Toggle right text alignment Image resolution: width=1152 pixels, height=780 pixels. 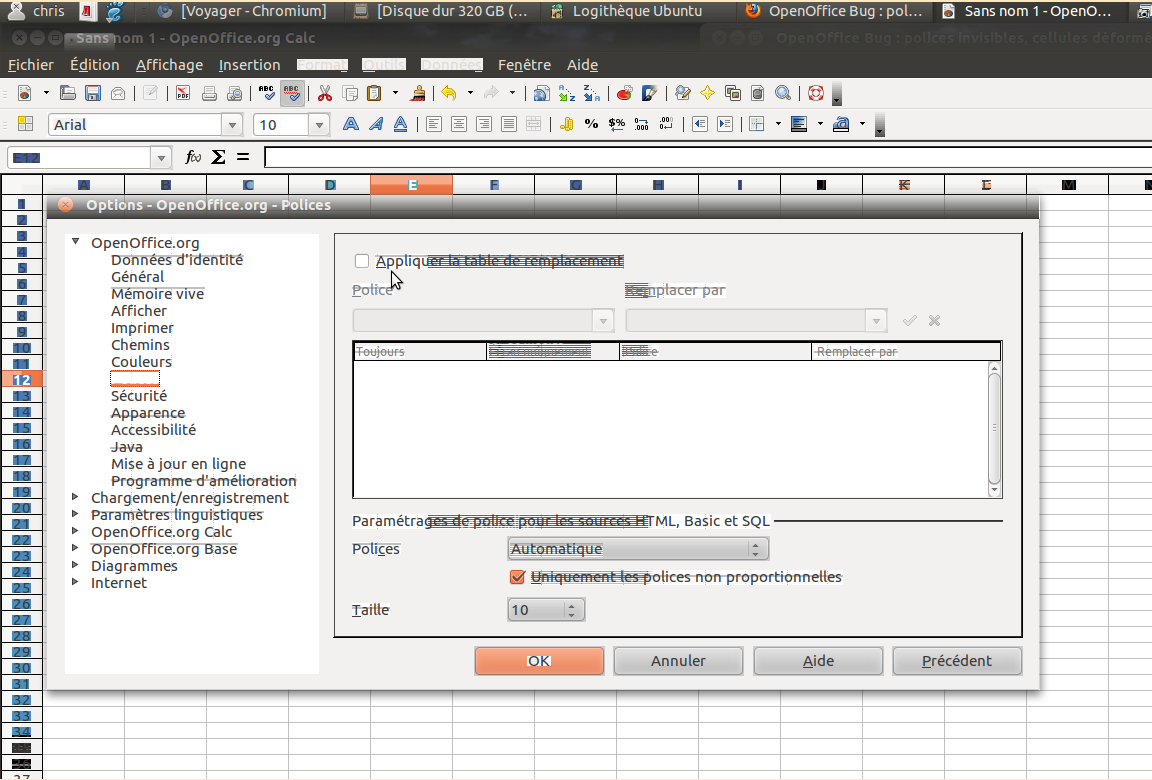[x=483, y=124]
